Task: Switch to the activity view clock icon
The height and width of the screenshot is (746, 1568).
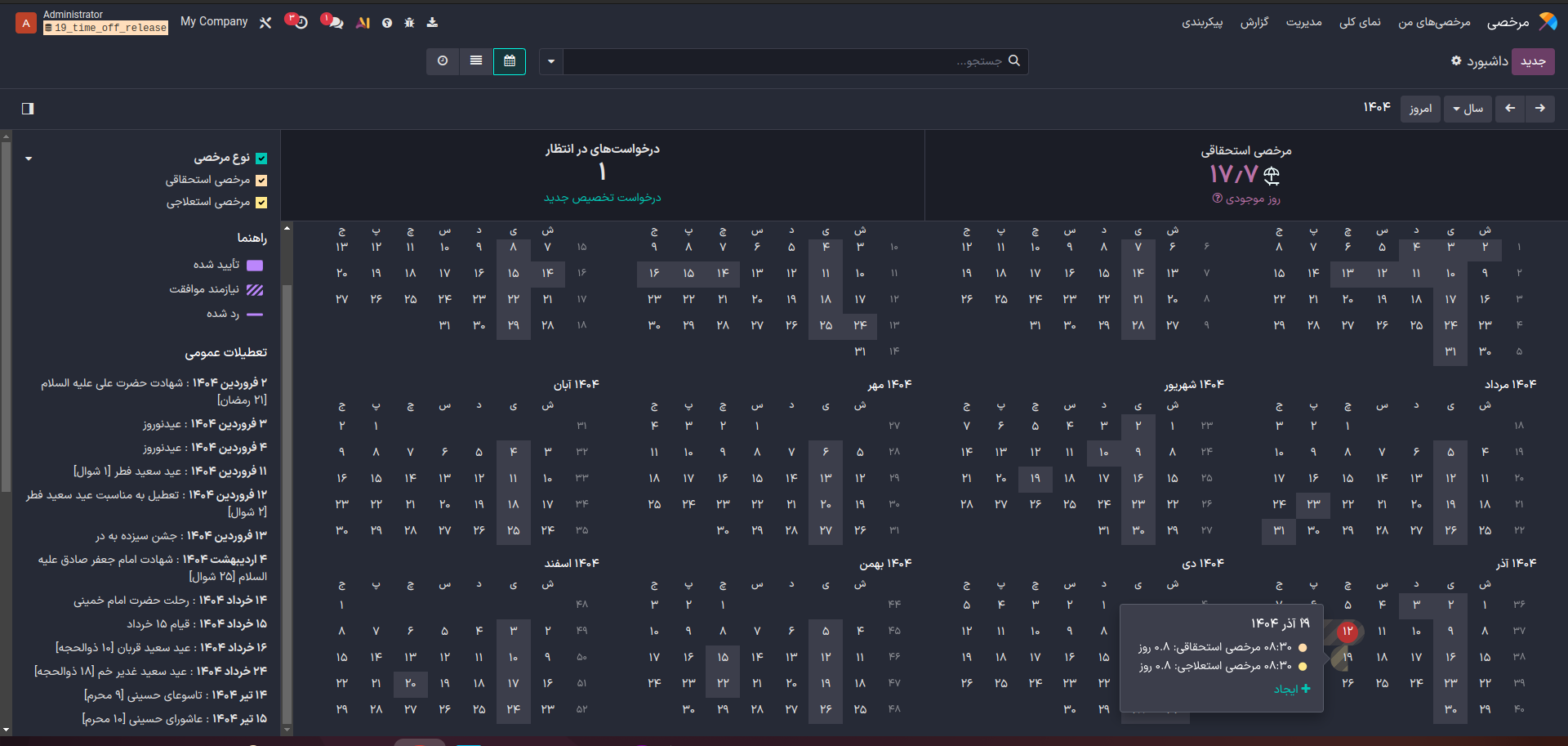Action: 443,61
